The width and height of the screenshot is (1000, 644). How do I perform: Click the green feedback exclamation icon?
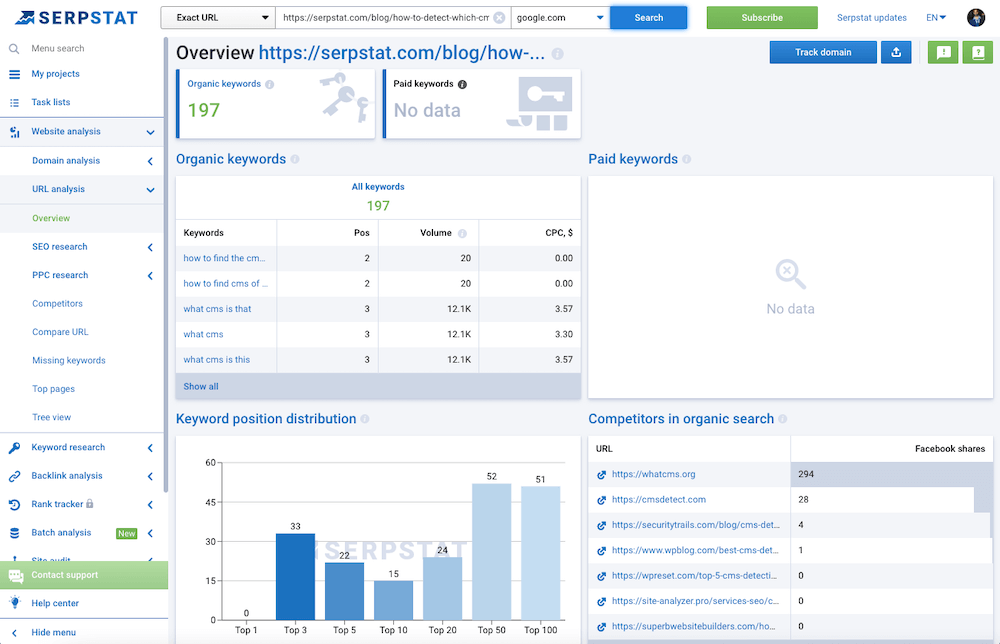pyautogui.click(x=943, y=52)
